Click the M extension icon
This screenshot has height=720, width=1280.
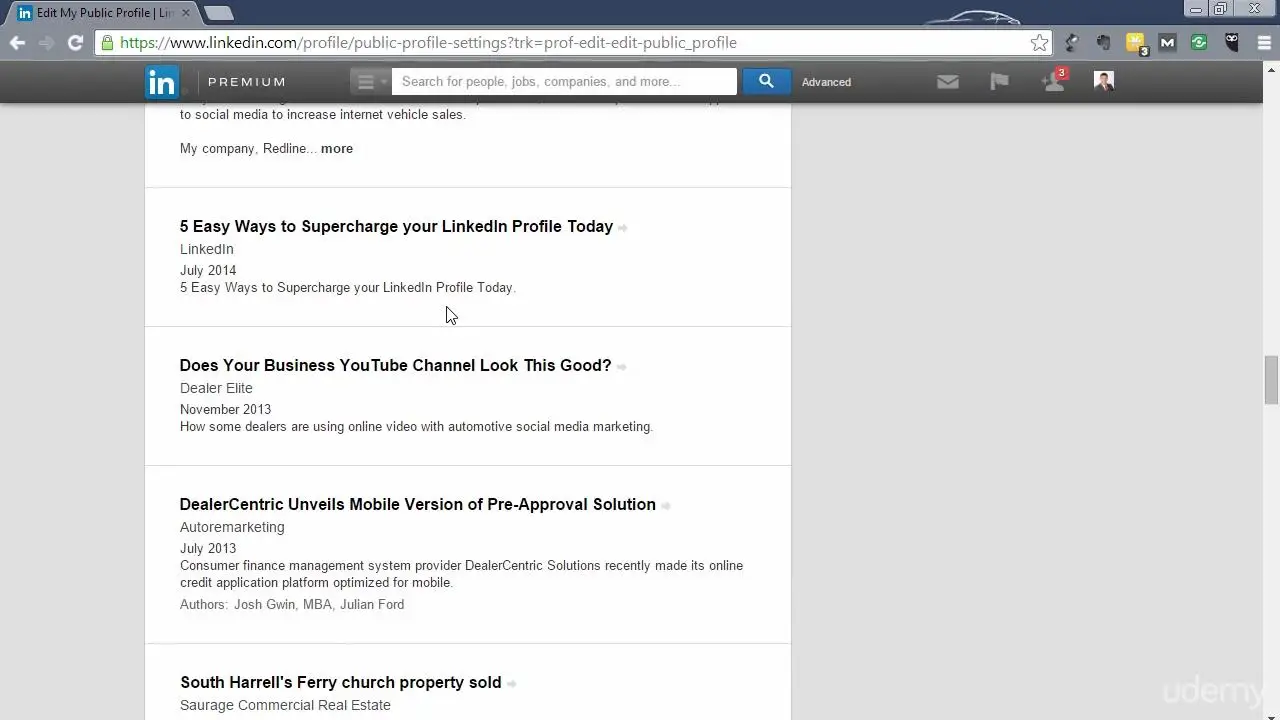(1167, 42)
